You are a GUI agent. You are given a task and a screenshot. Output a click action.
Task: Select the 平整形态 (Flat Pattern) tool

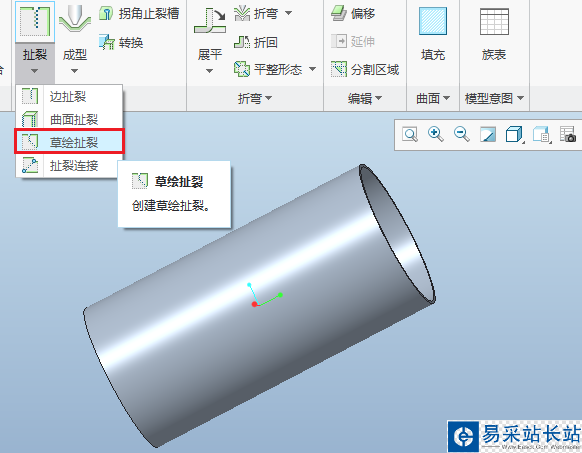(x=268, y=69)
